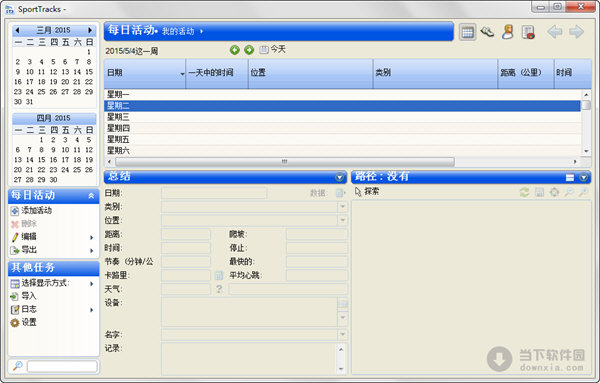Click 导入 to import data
Screen dimensions: 600x383
click(x=24, y=296)
